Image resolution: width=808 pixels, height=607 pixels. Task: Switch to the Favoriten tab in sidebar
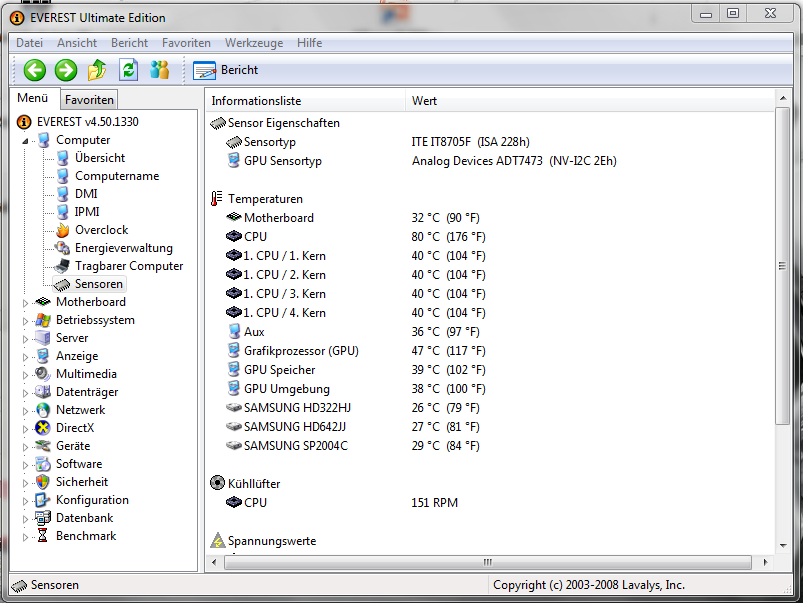pos(89,99)
